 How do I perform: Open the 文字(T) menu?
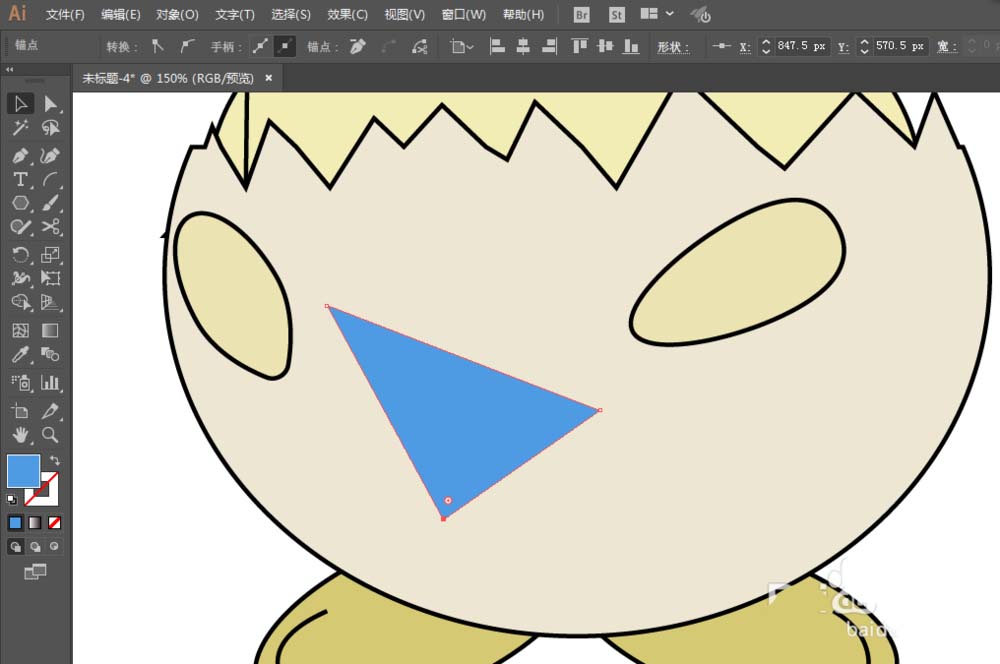pyautogui.click(x=235, y=15)
